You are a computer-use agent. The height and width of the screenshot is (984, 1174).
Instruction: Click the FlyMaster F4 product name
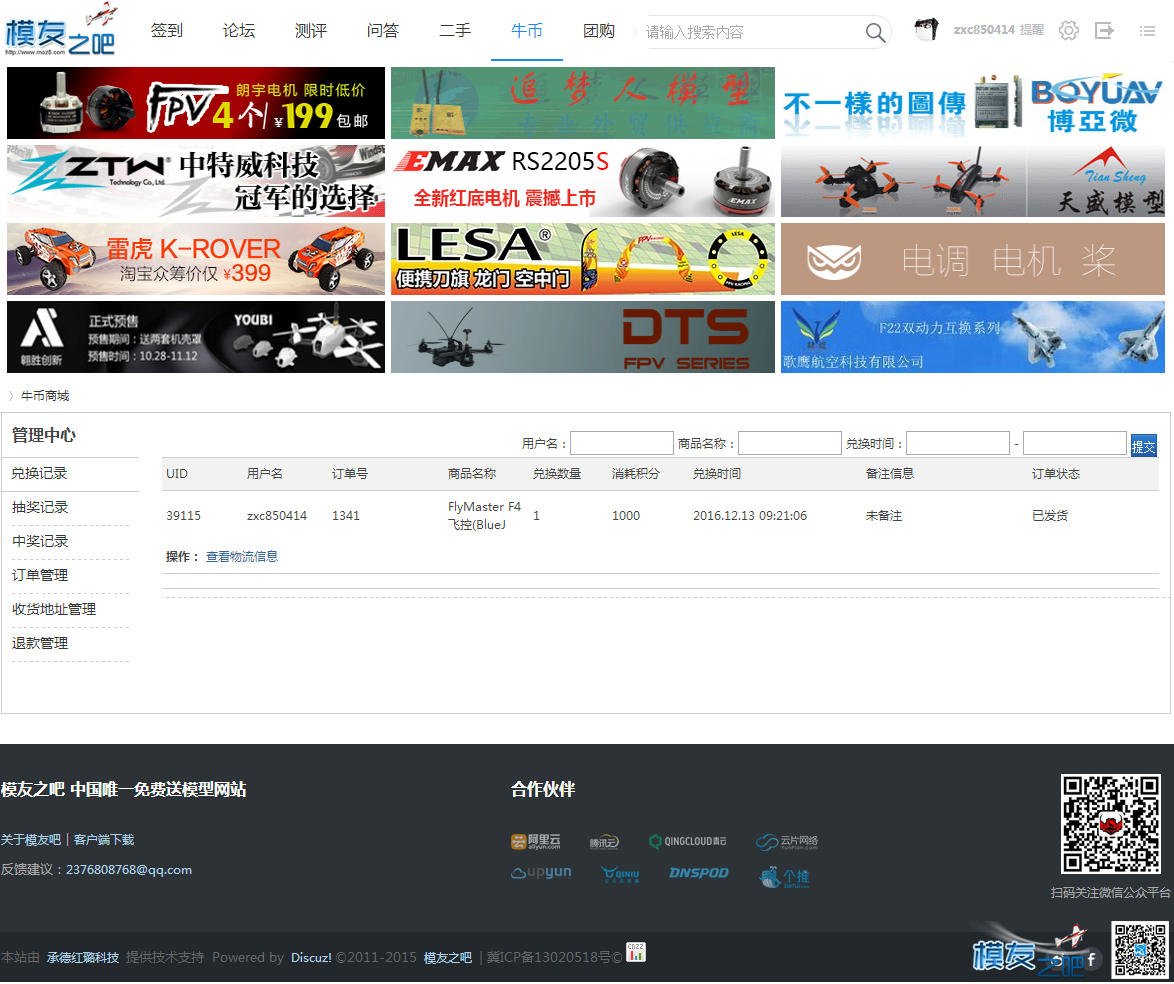click(484, 515)
